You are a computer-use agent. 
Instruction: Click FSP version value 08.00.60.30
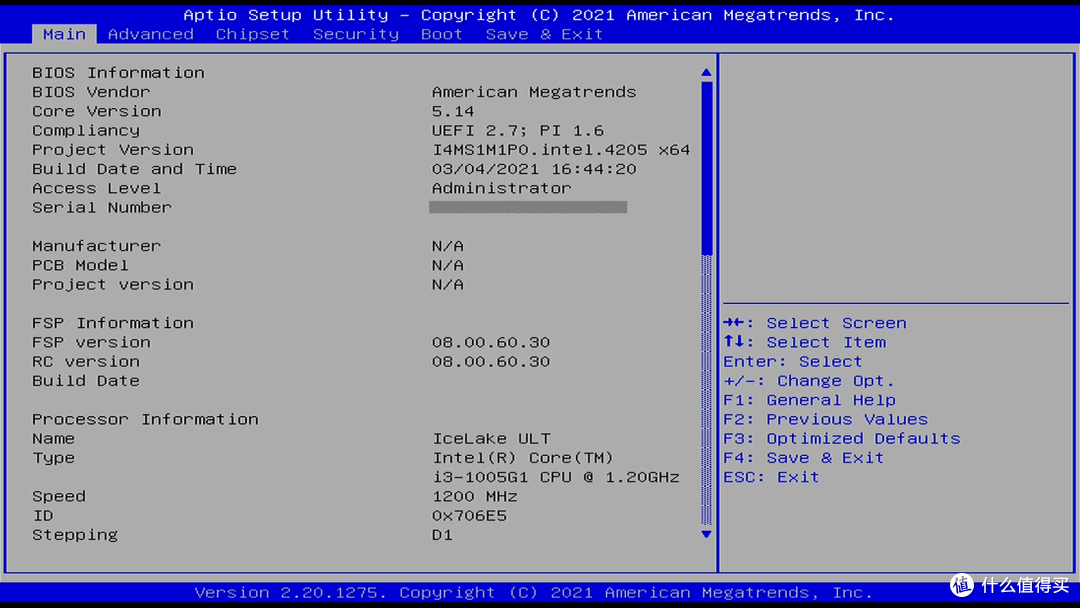pyautogui.click(x=491, y=342)
